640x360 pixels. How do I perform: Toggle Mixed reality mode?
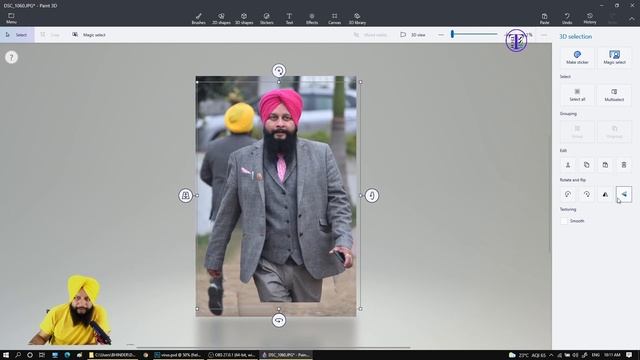370,35
